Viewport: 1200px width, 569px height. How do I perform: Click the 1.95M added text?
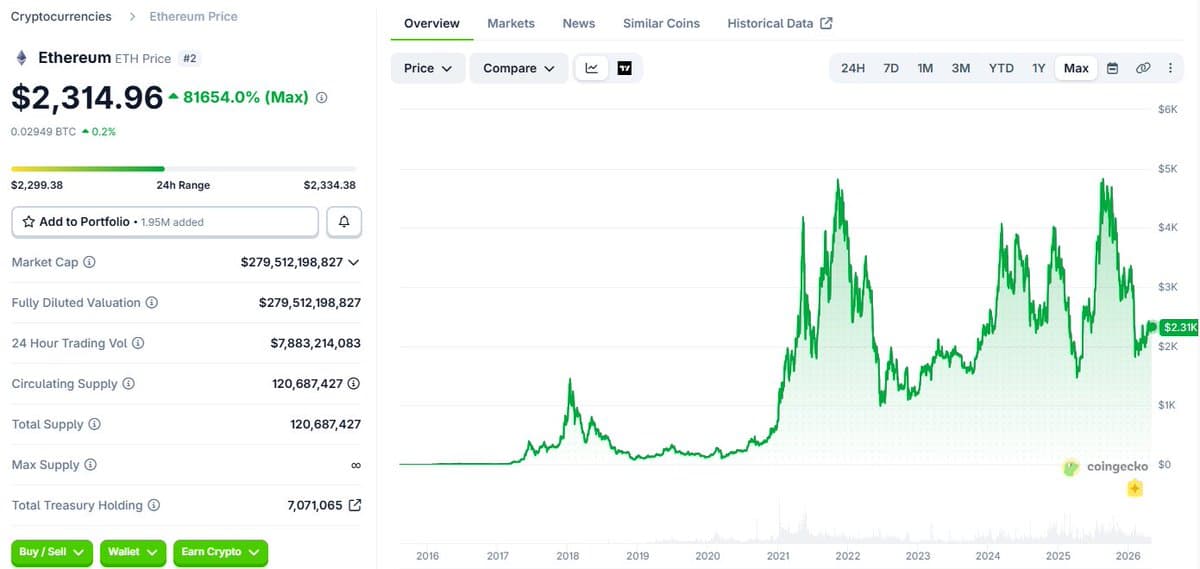[x=172, y=222]
